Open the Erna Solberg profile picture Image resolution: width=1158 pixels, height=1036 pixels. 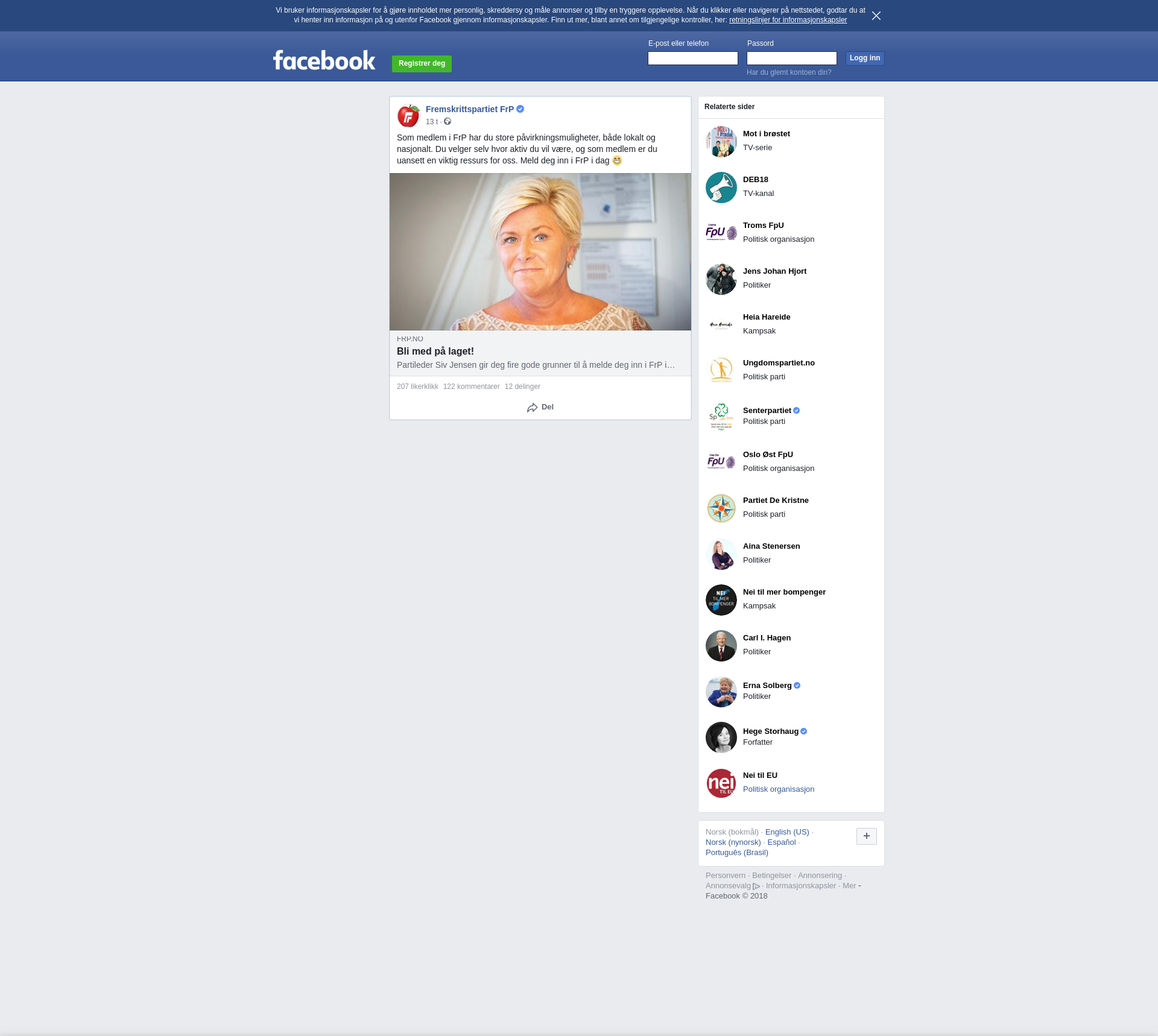click(x=721, y=692)
